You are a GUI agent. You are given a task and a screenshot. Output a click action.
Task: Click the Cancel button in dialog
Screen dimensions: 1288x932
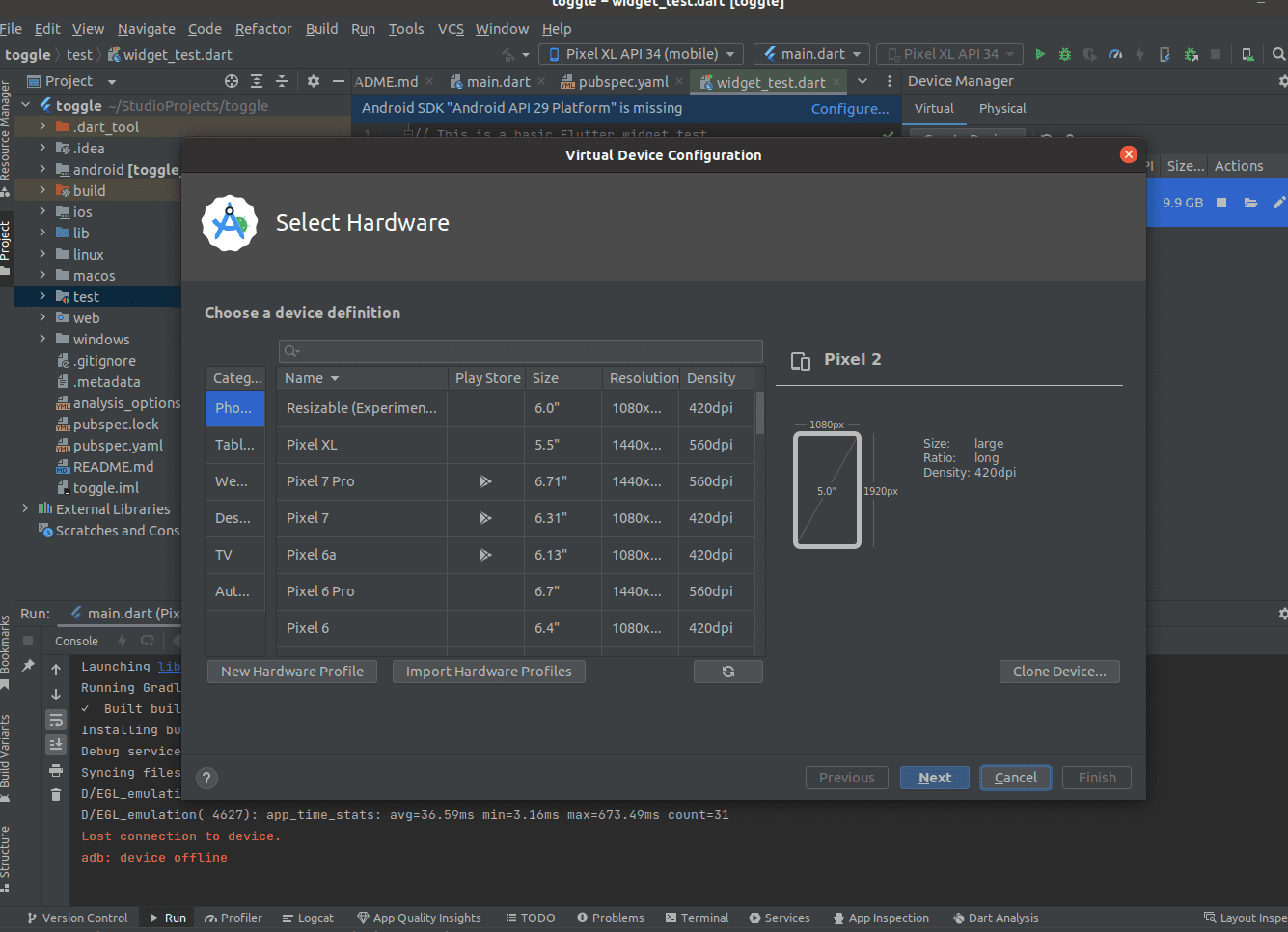[x=1015, y=778]
